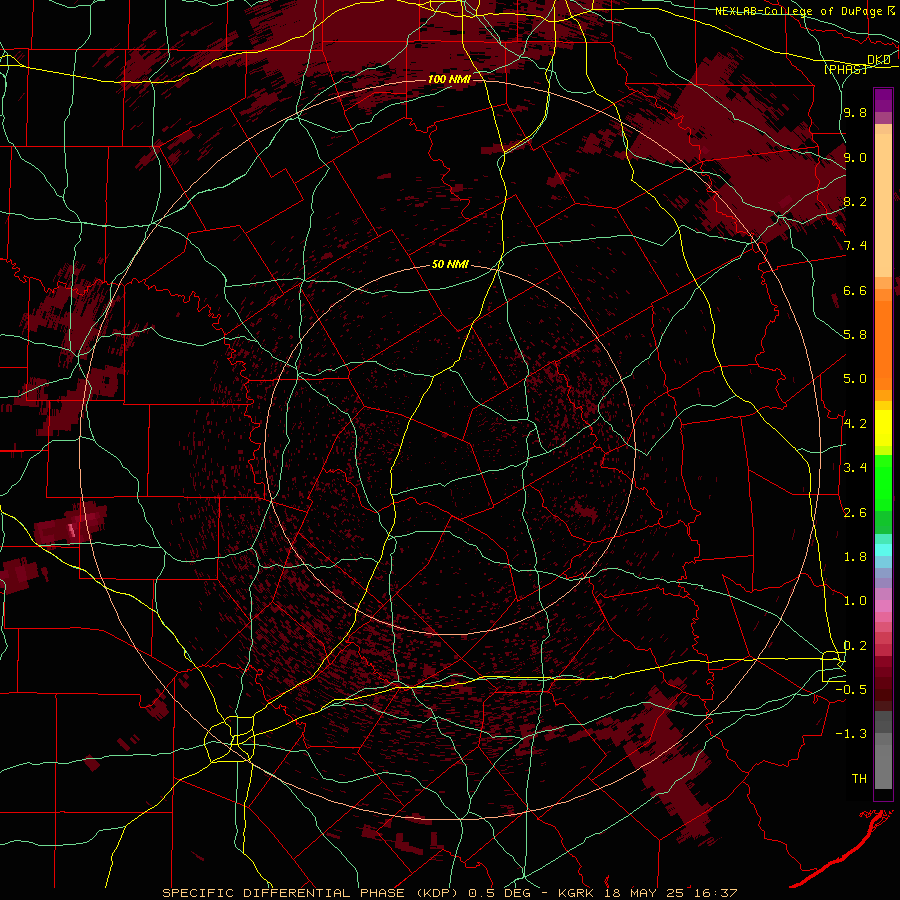Click the 1.8 value on color scale
Image resolution: width=900 pixels, height=900 pixels.
[x=855, y=557]
